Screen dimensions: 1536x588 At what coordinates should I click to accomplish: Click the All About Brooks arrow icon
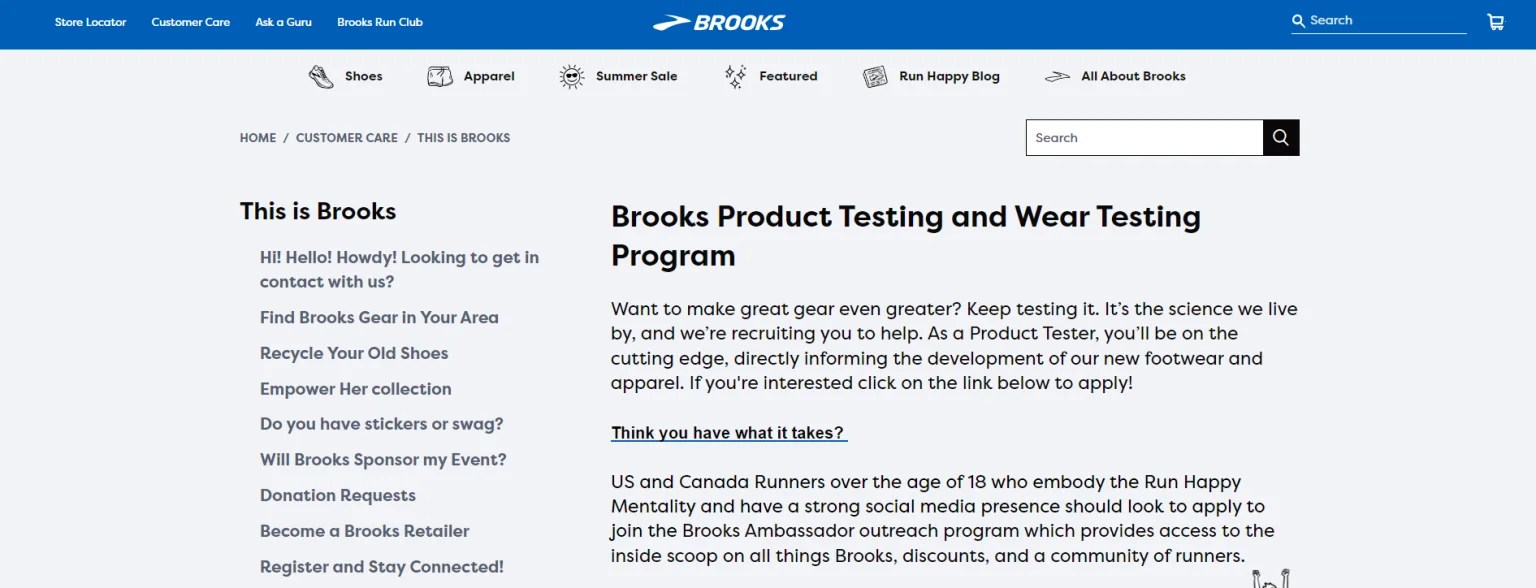coord(1057,75)
